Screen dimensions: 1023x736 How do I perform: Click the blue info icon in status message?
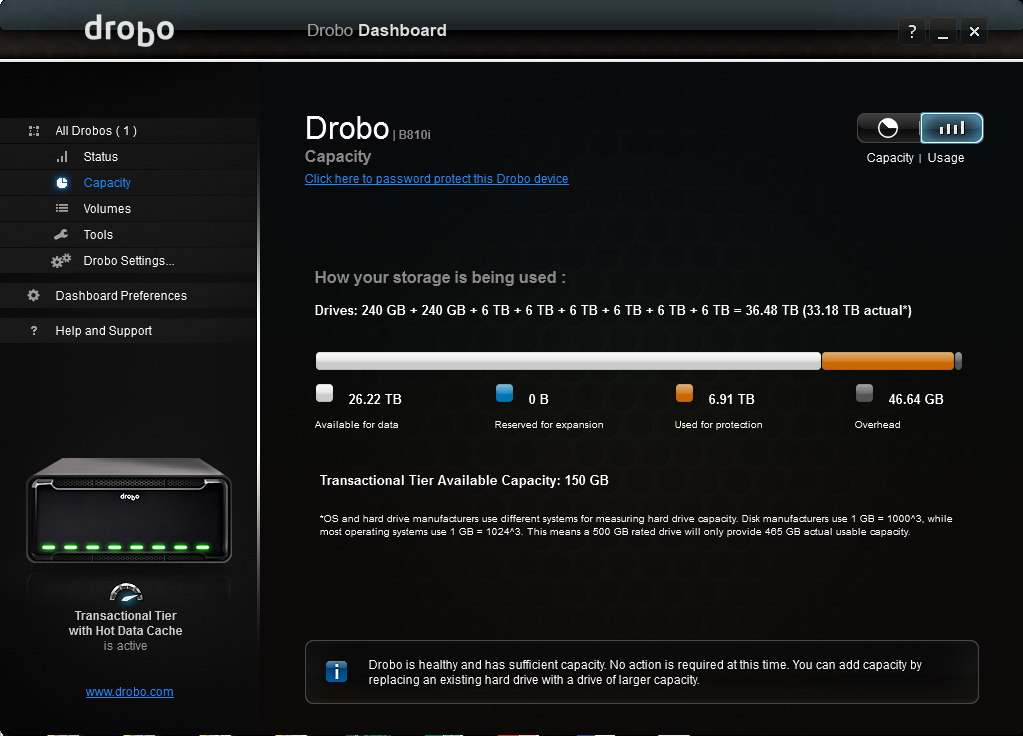click(x=336, y=671)
